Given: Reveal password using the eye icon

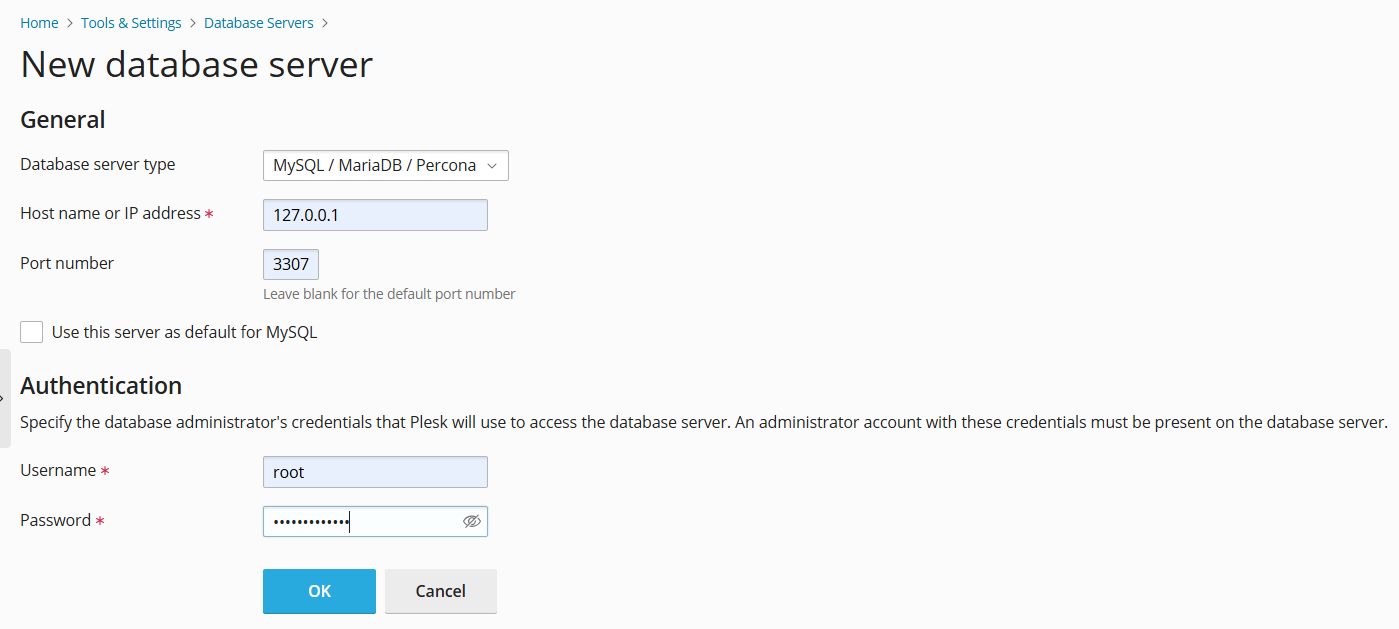Looking at the screenshot, I should tap(472, 521).
